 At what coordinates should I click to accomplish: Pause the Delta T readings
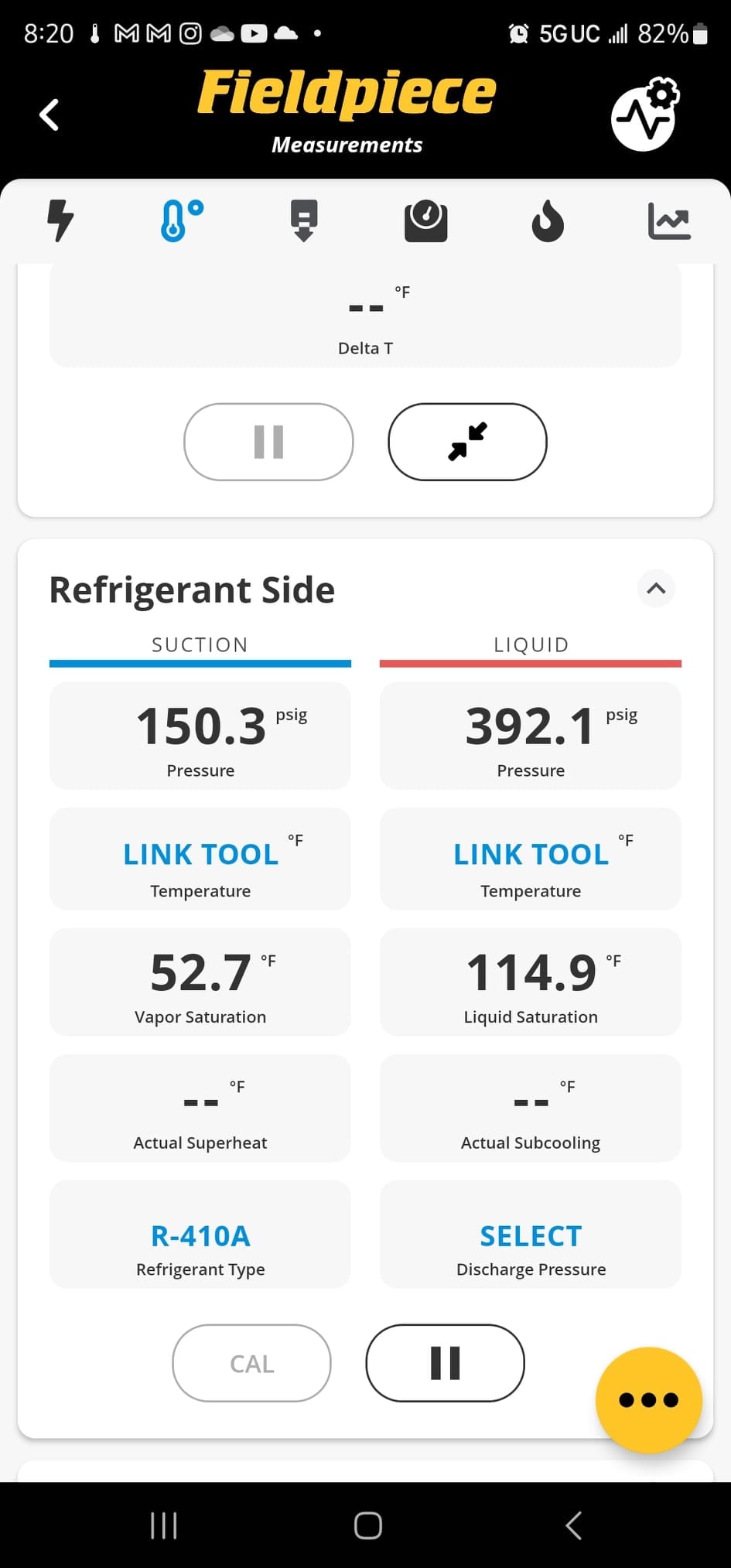click(x=268, y=442)
